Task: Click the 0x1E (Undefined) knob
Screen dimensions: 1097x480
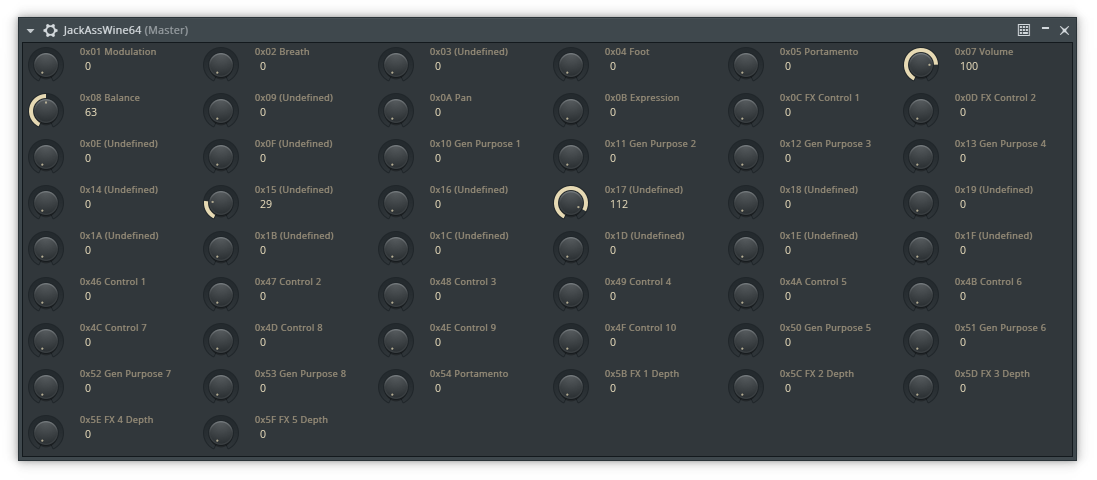Action: [746, 249]
